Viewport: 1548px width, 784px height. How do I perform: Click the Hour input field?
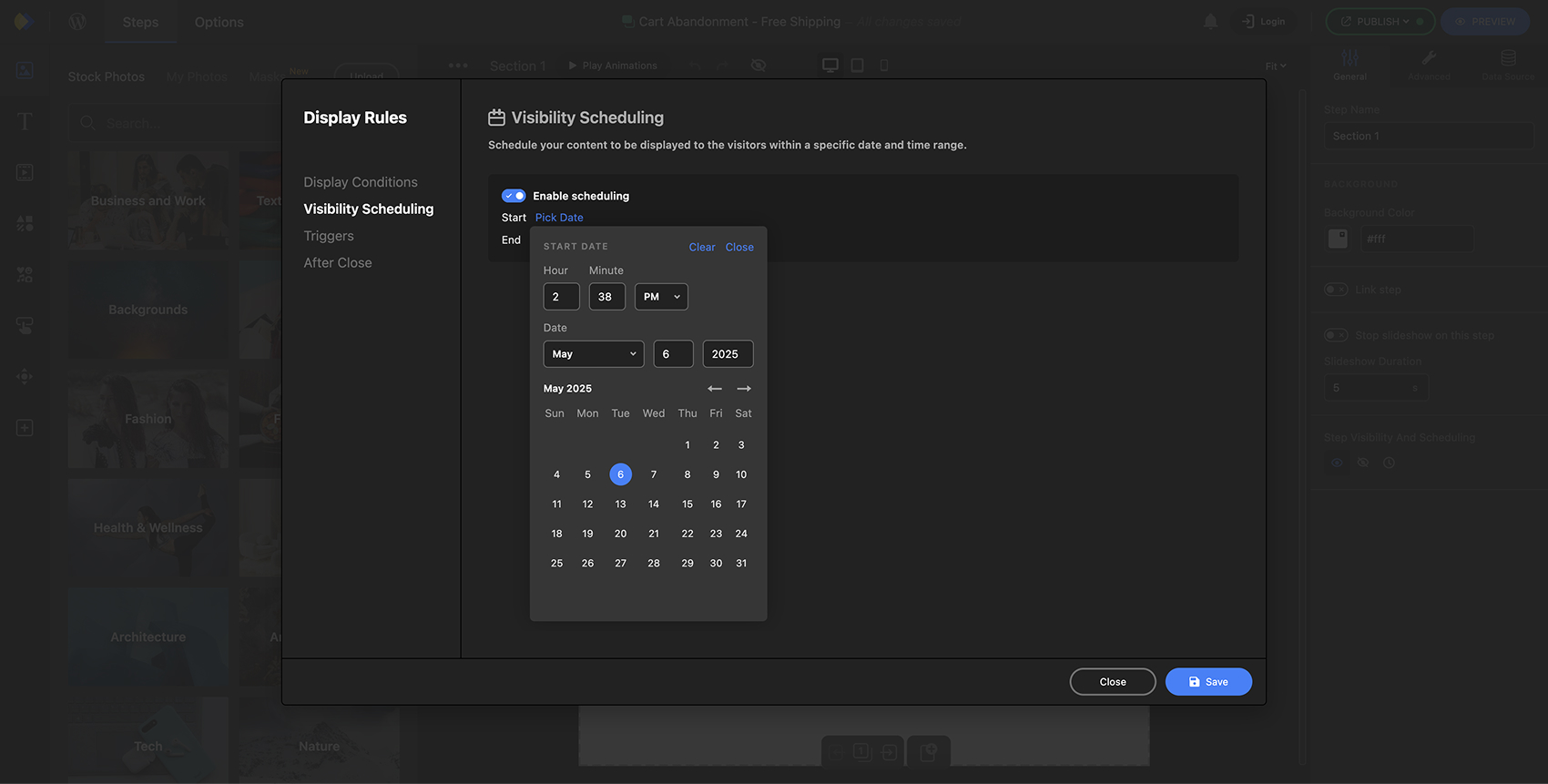point(561,297)
